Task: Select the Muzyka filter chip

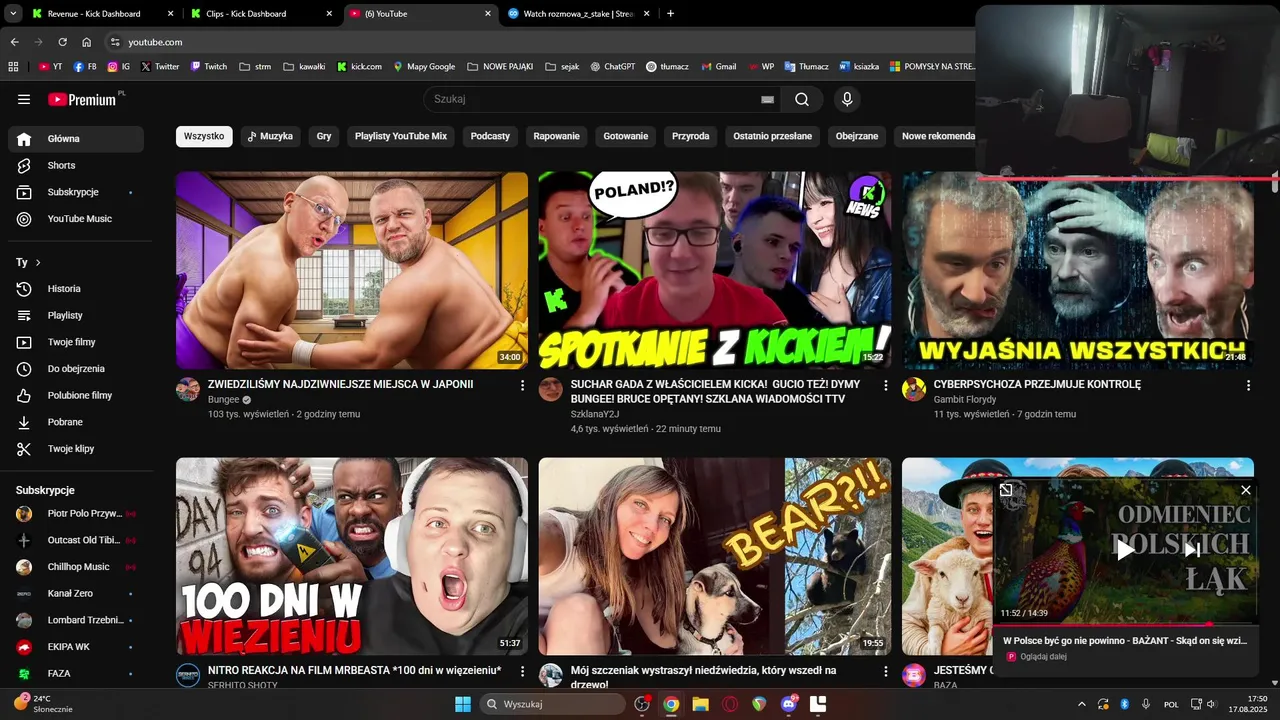Action: tap(270, 136)
